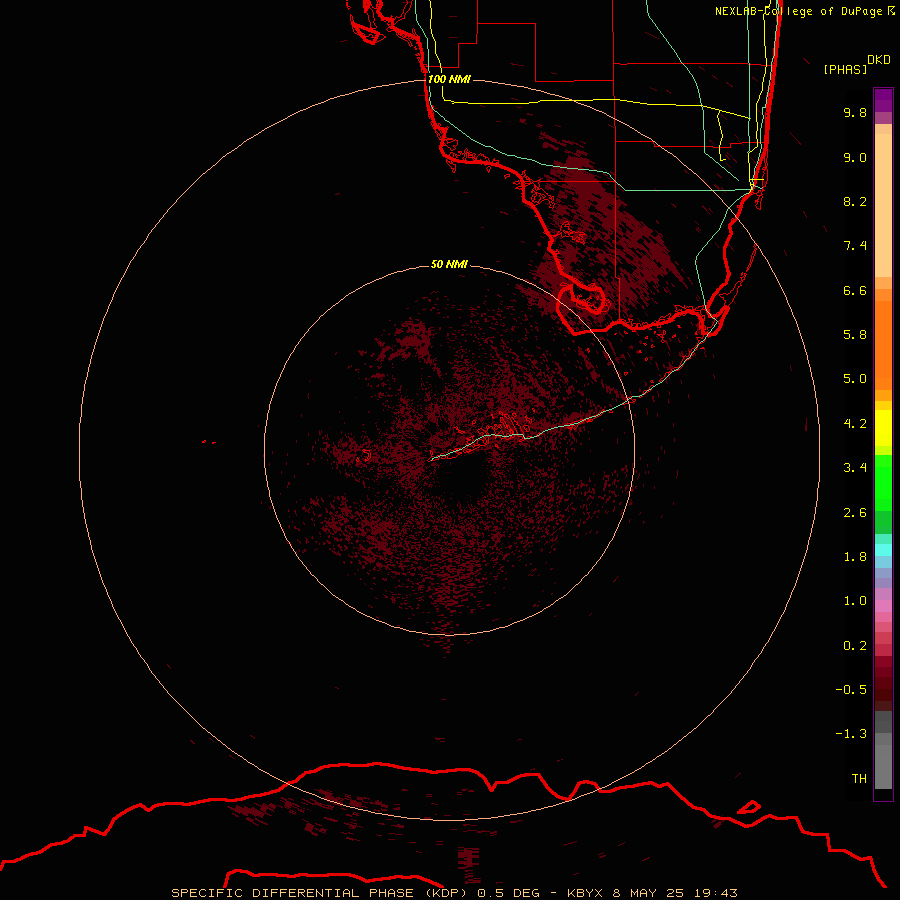Click the 1.8 value on the color scale
This screenshot has height=900, width=900.
coord(855,557)
